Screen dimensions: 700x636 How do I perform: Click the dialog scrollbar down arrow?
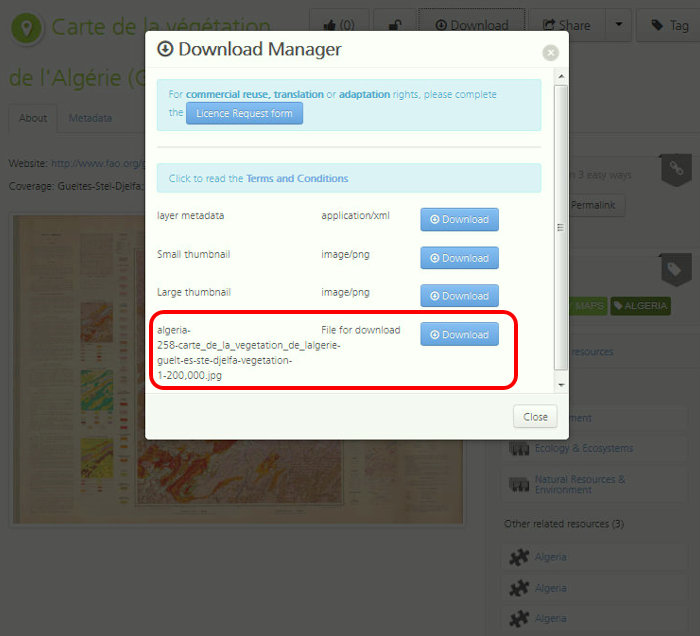[x=561, y=384]
